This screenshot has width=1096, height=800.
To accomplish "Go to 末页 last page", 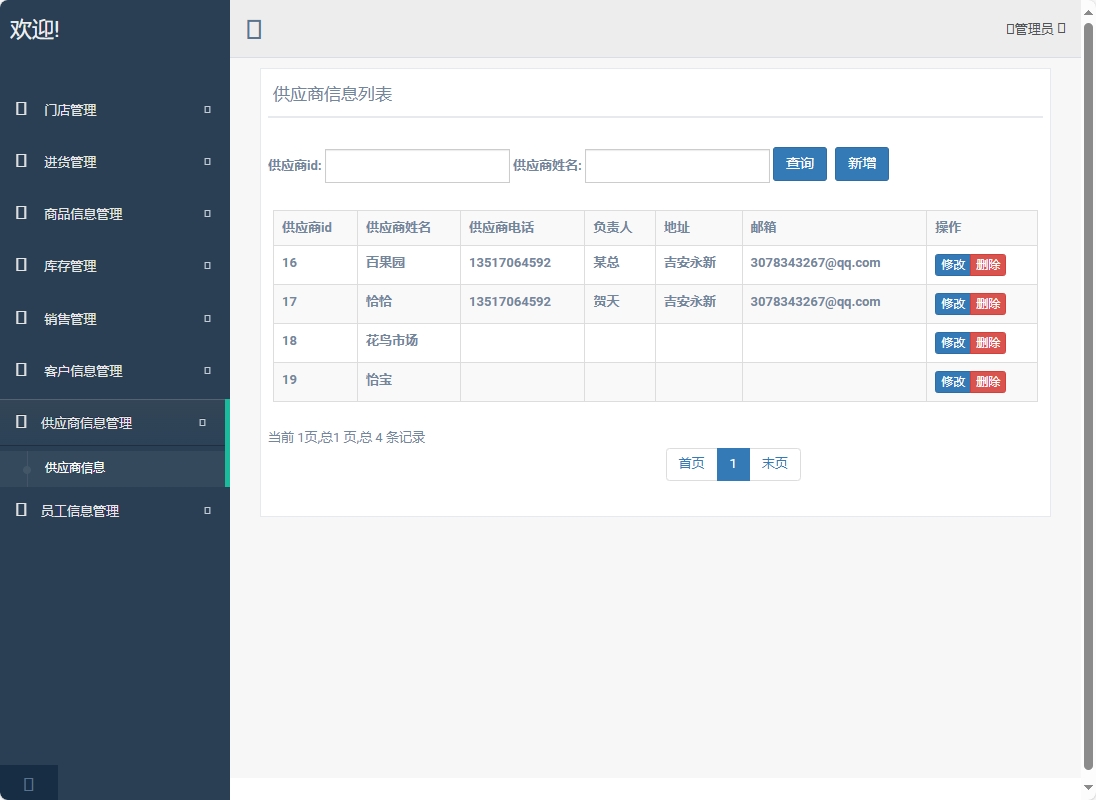I will [x=774, y=464].
